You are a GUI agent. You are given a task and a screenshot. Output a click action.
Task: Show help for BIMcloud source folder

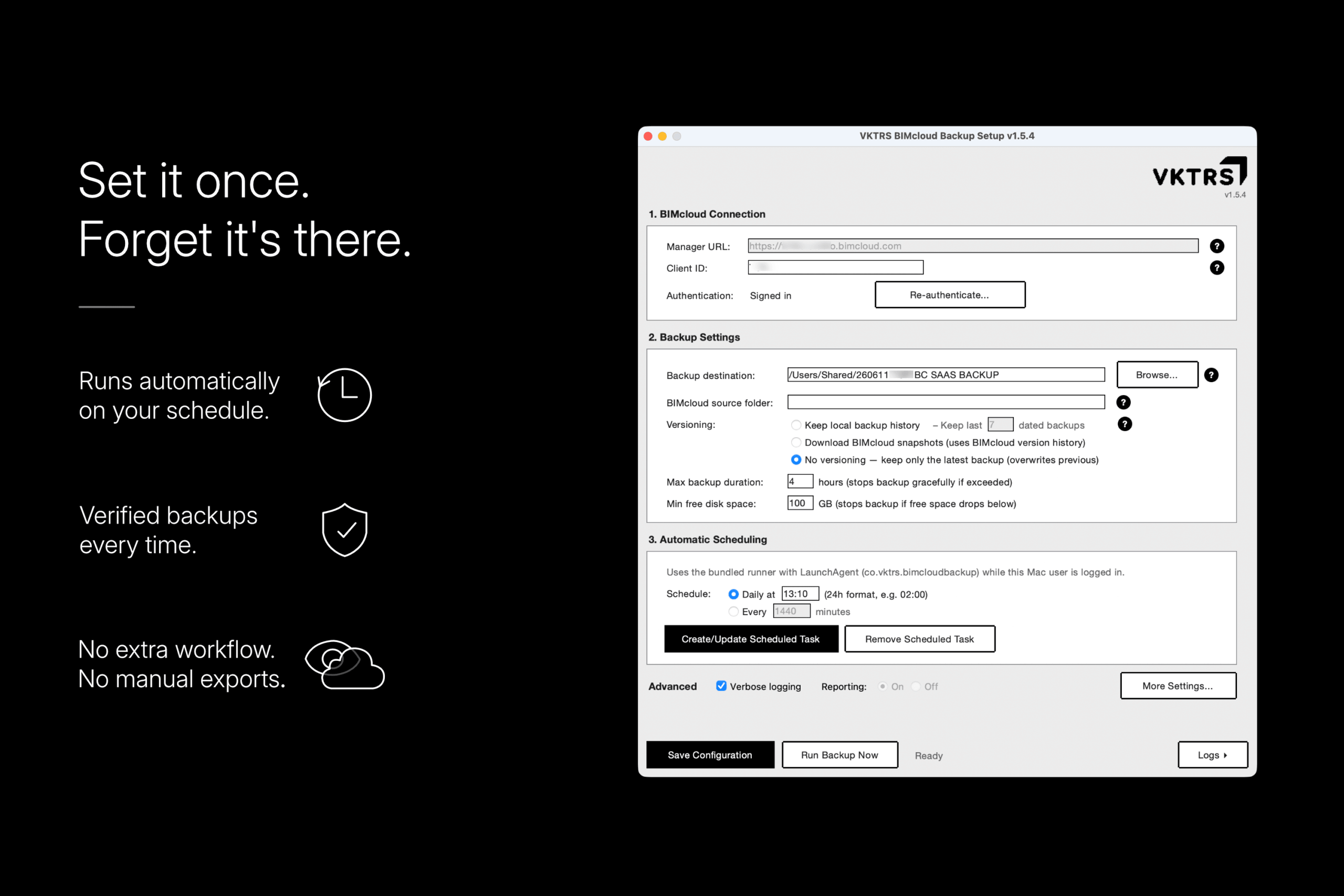1123,402
